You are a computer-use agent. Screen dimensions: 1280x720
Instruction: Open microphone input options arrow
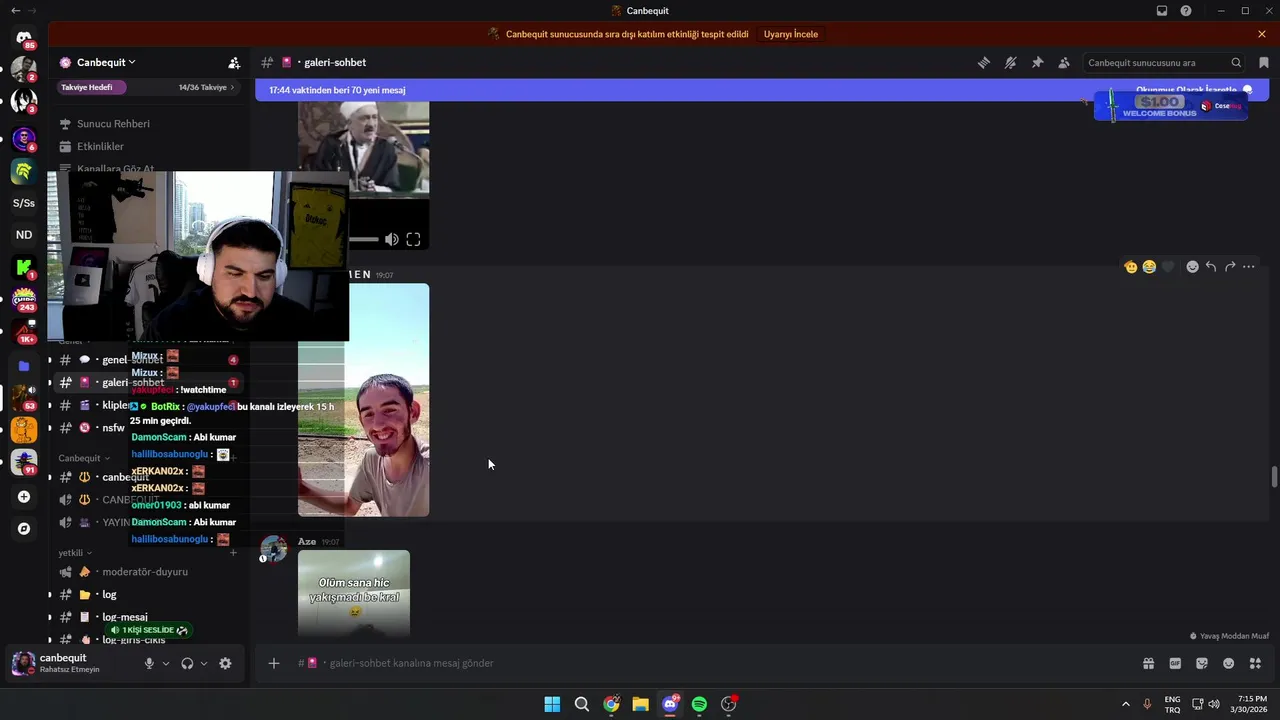pyautogui.click(x=166, y=663)
